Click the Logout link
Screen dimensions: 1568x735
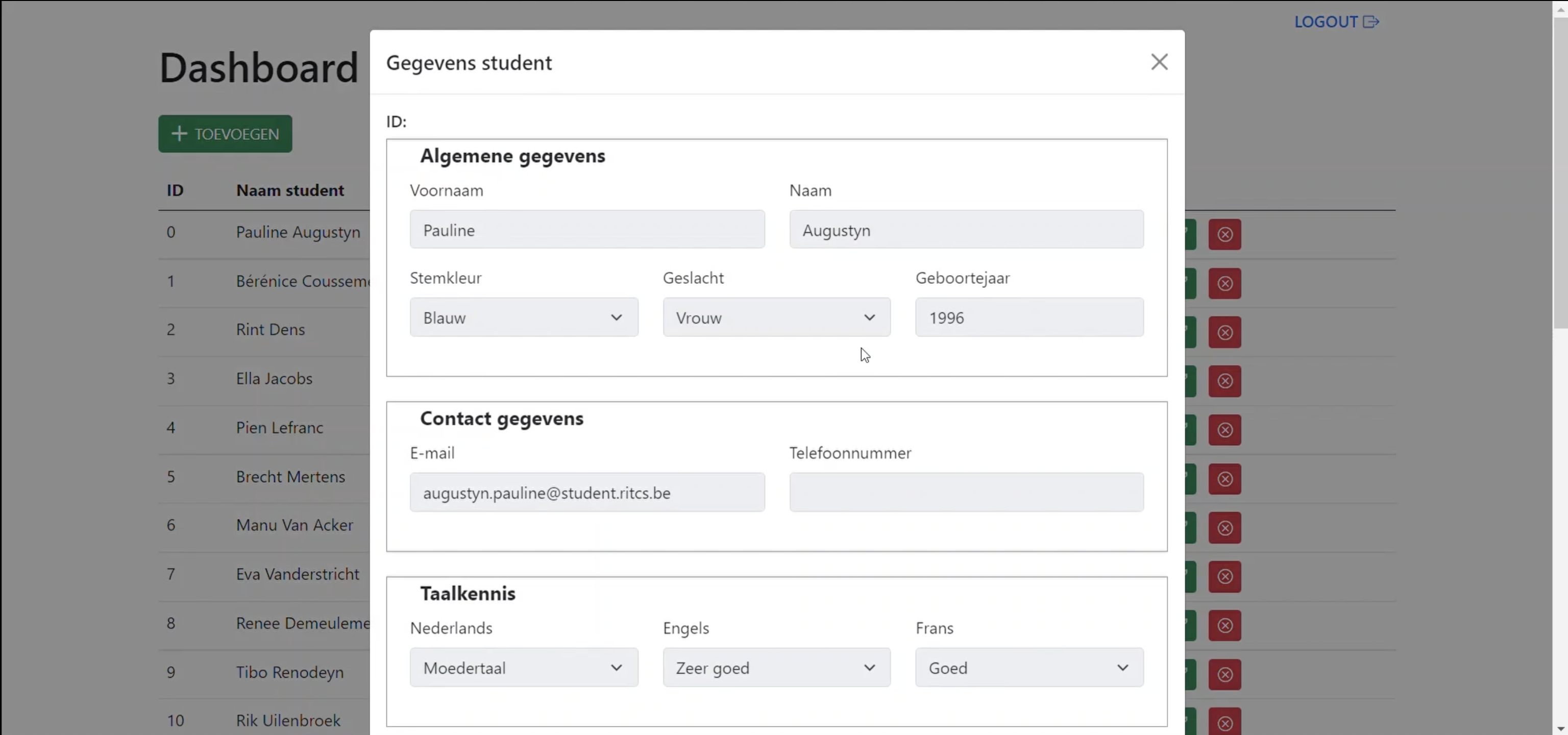pyautogui.click(x=1336, y=22)
